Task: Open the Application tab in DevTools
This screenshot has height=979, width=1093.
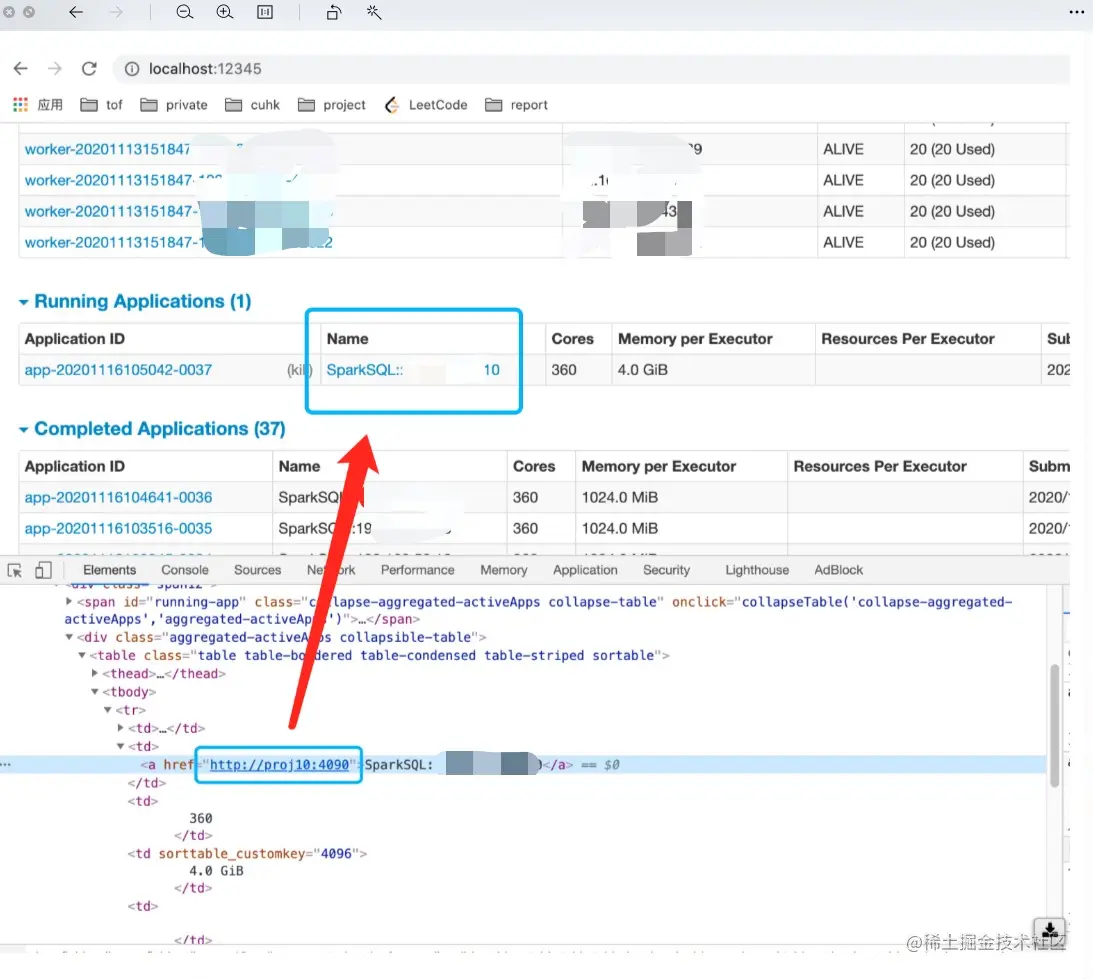Action: 585,570
